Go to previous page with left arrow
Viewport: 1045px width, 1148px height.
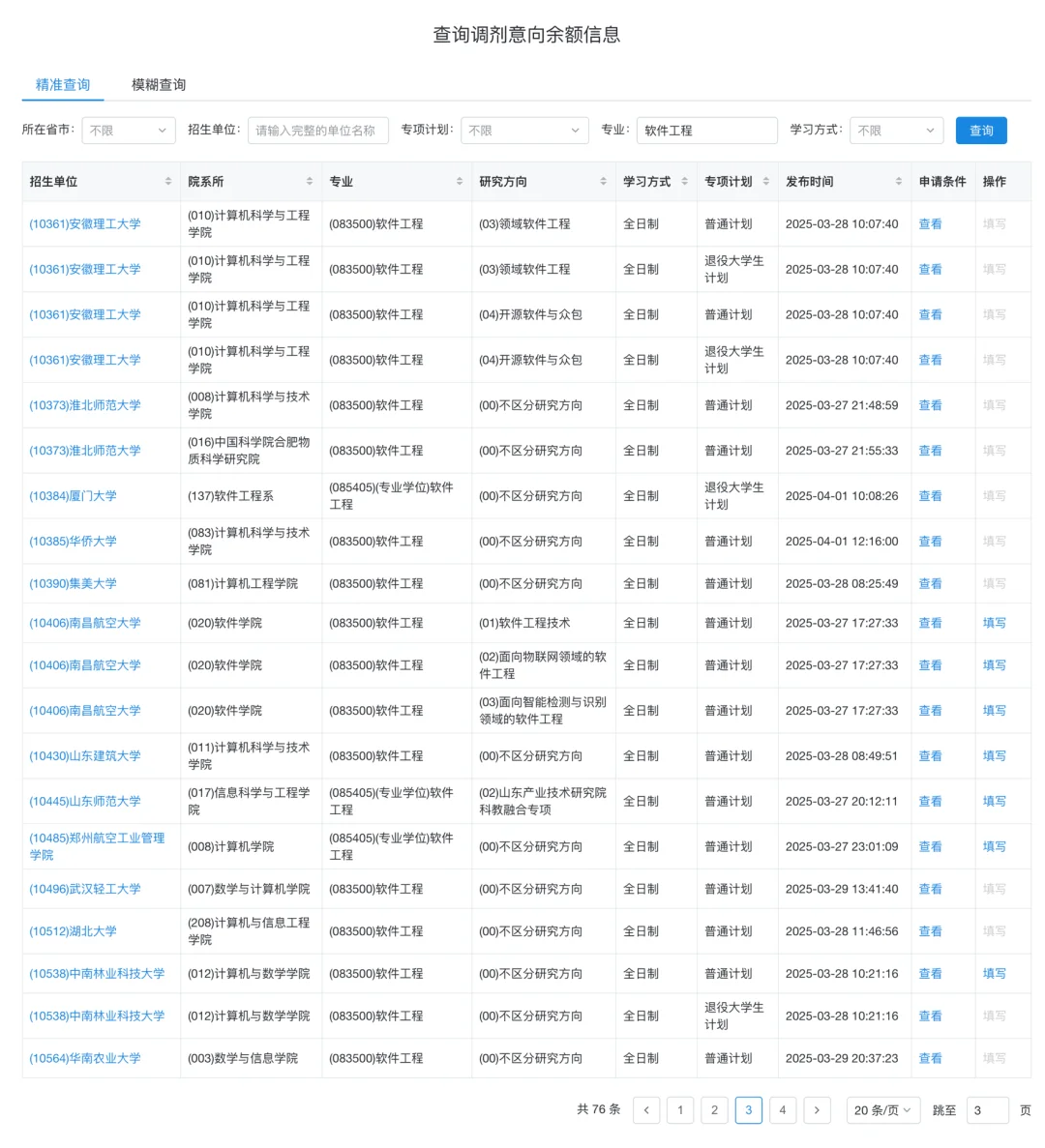click(646, 1110)
